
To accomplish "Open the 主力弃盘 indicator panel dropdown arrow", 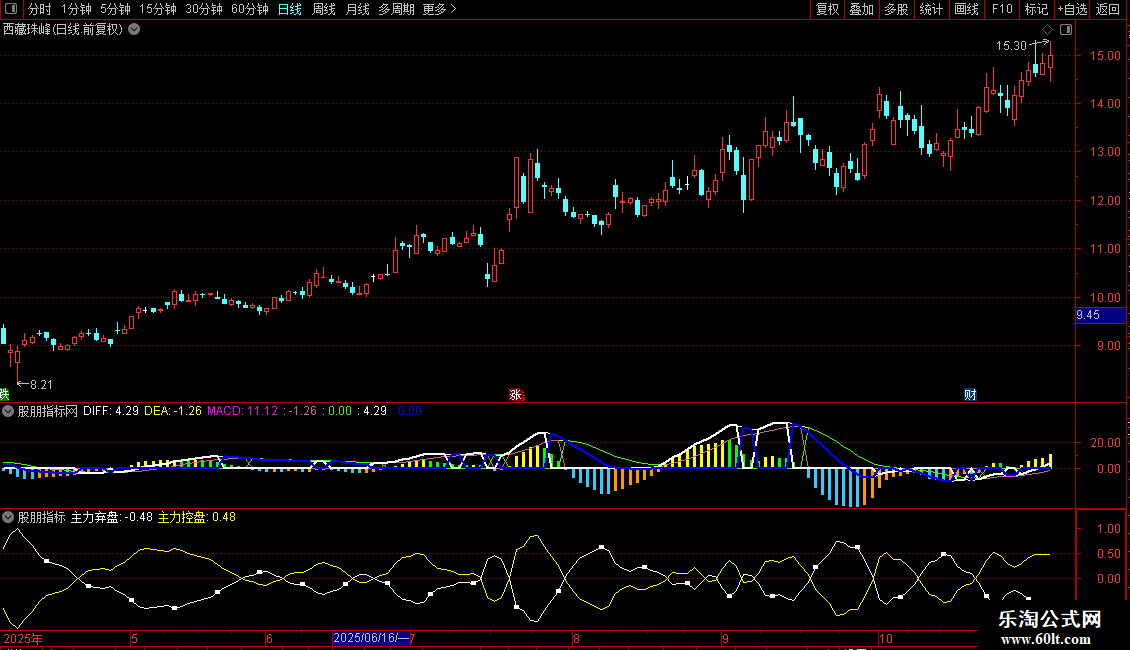I will (x=8, y=517).
